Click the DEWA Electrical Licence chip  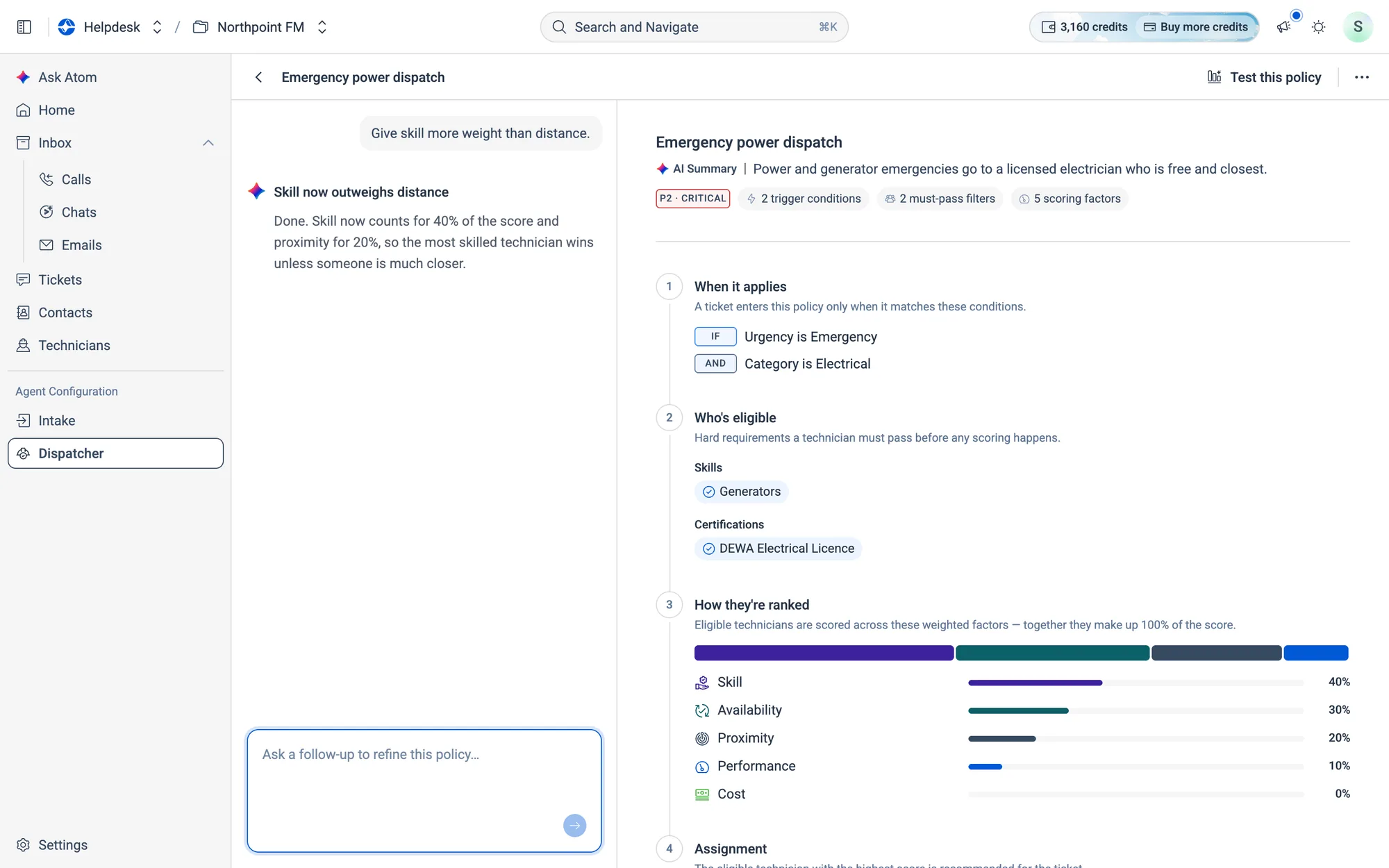coord(778,549)
